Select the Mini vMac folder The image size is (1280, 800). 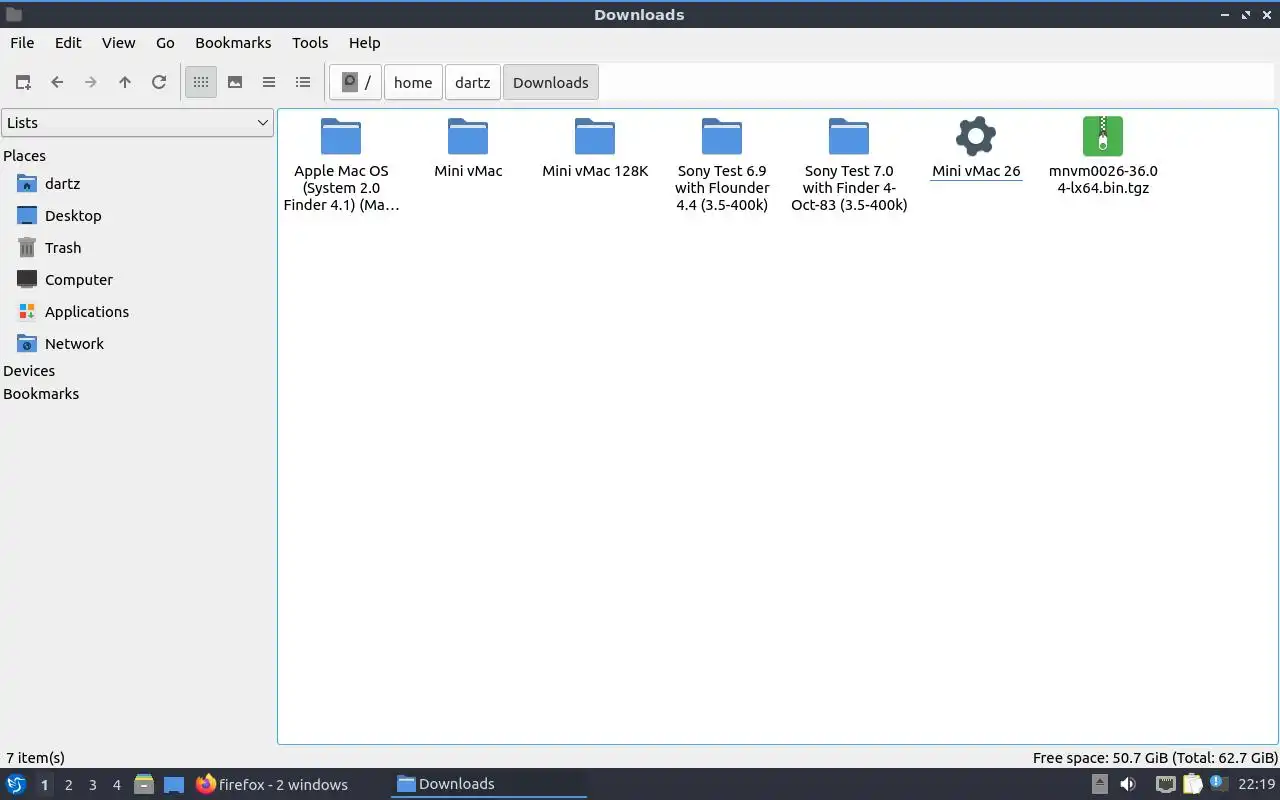(x=468, y=148)
